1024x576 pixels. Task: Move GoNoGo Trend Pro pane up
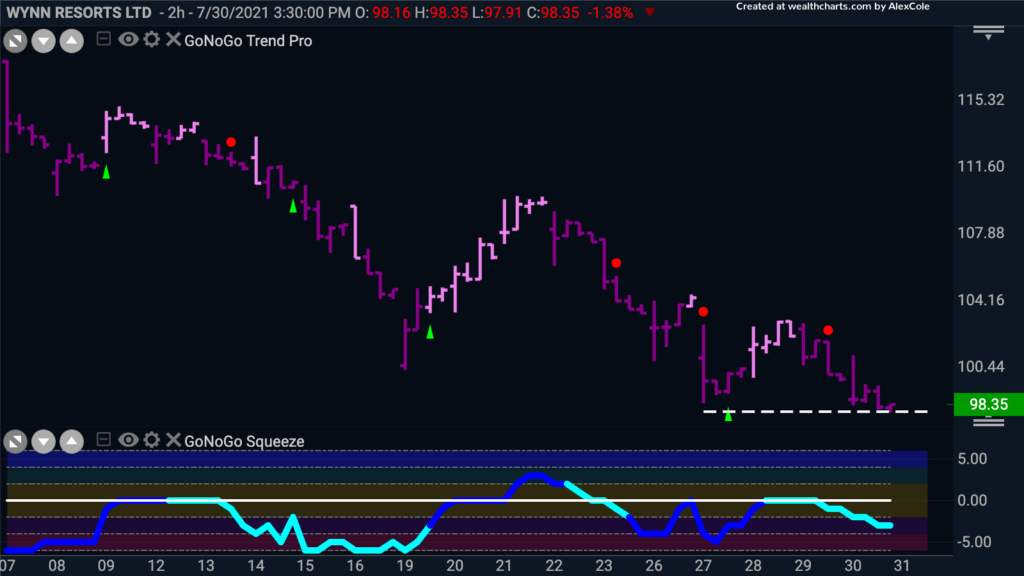[72, 41]
